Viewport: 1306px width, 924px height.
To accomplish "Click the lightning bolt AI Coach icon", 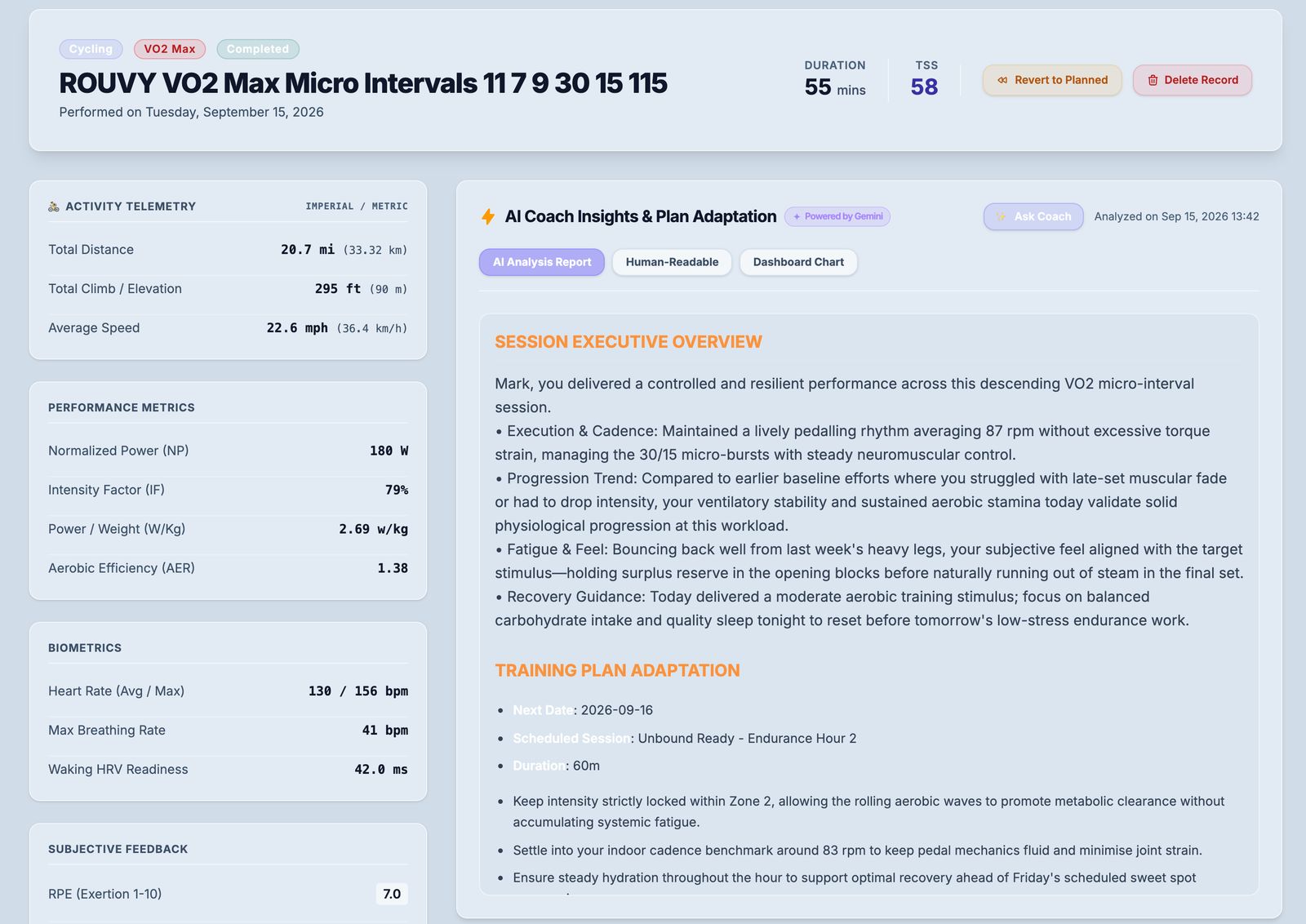I will click(x=488, y=216).
